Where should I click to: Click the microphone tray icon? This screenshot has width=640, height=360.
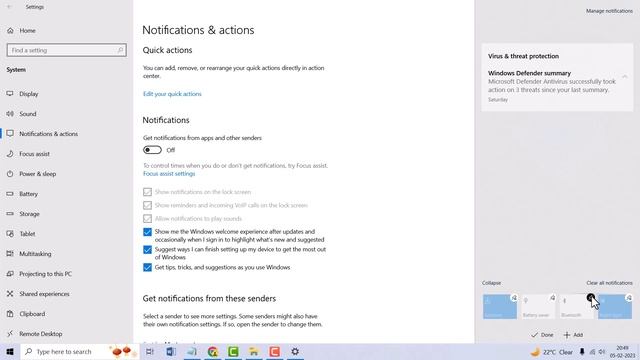[x=582, y=352]
